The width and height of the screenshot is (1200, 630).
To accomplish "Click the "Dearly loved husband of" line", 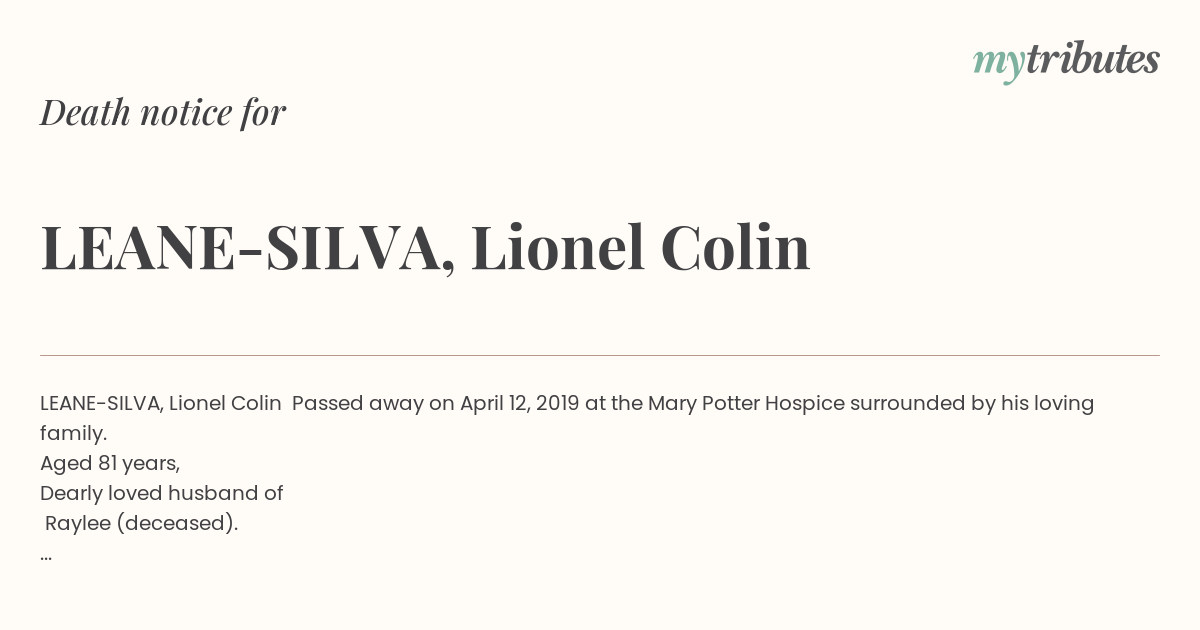I will pyautogui.click(x=162, y=493).
